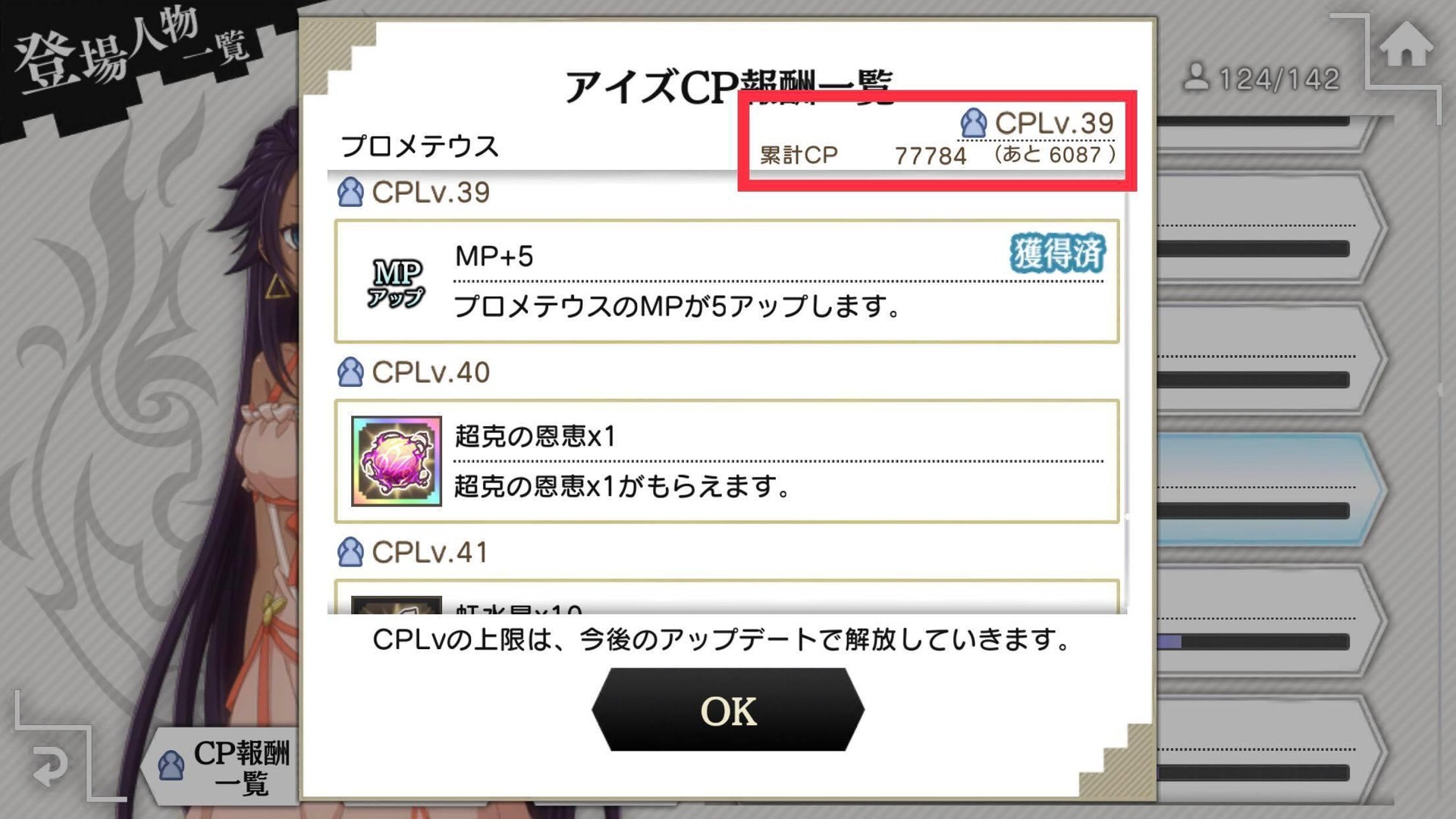Click the 累計CP 77784 value
The image size is (1456, 819).
[x=930, y=156]
